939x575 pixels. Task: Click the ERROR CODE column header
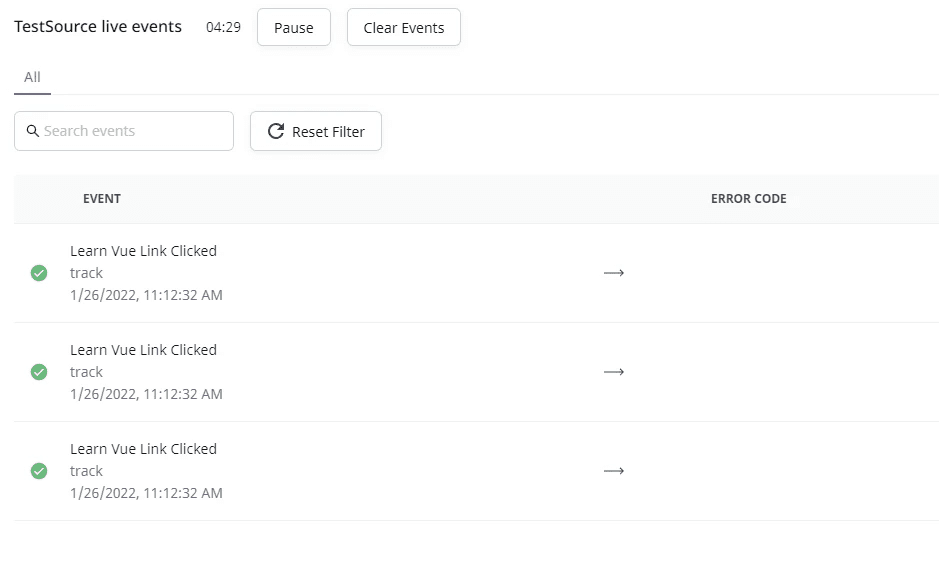pos(748,199)
